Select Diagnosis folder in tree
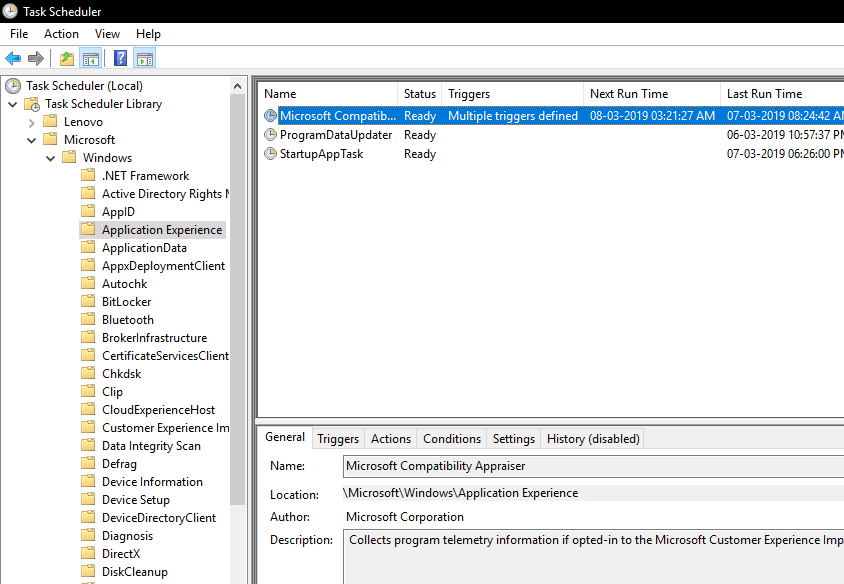 (128, 536)
